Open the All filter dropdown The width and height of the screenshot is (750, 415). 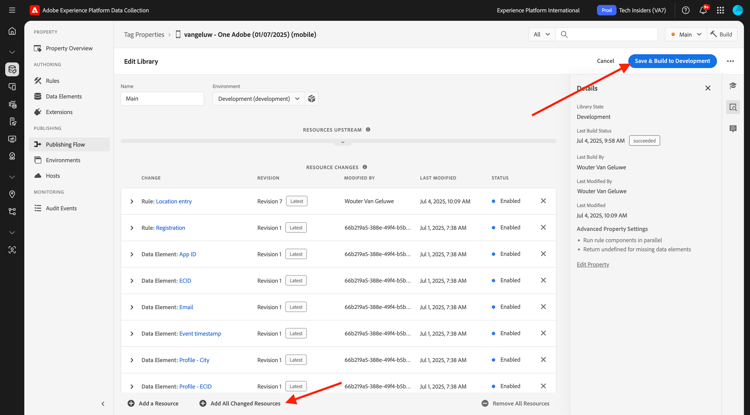pos(540,34)
